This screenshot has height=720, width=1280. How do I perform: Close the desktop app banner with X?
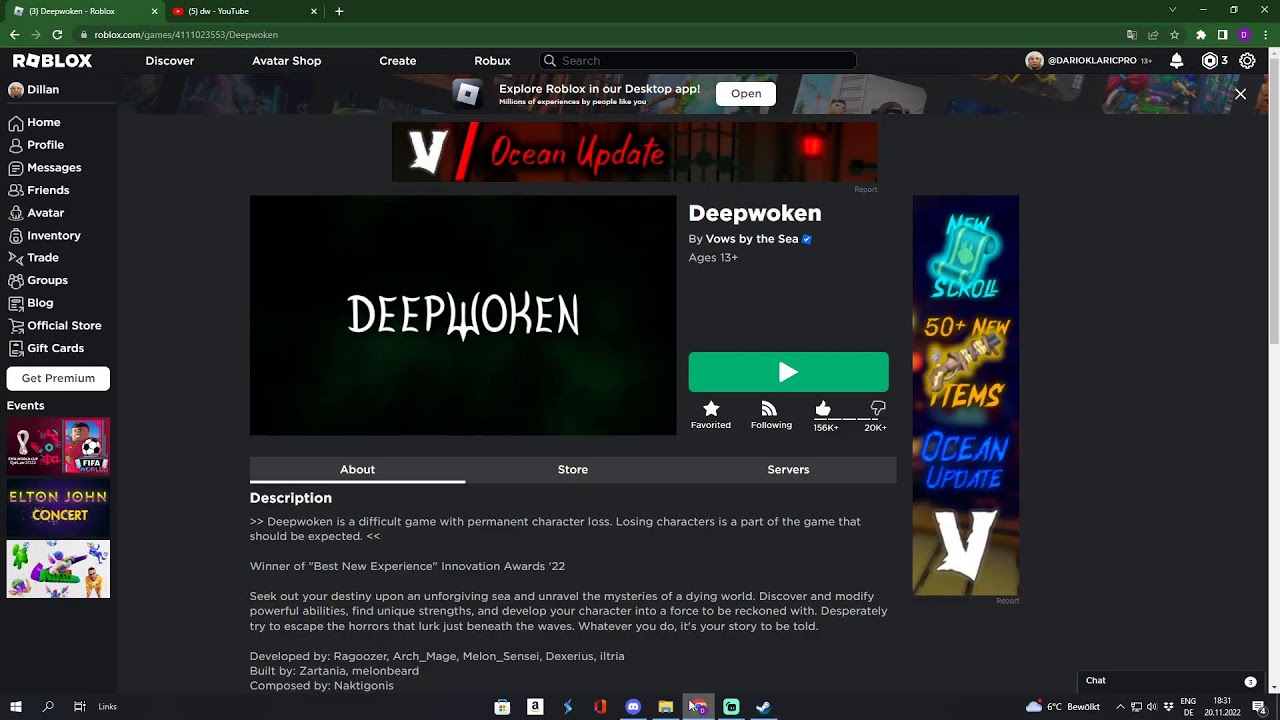pyautogui.click(x=1240, y=94)
